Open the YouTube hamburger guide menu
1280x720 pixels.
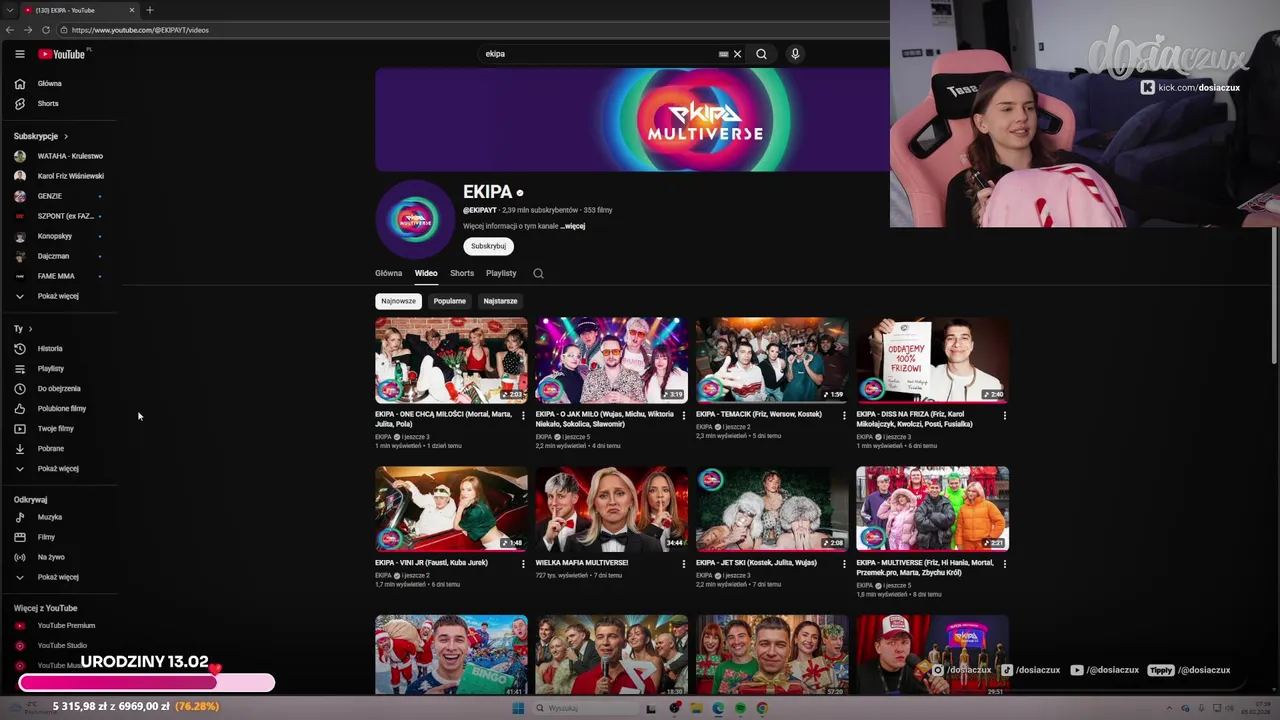point(19,54)
